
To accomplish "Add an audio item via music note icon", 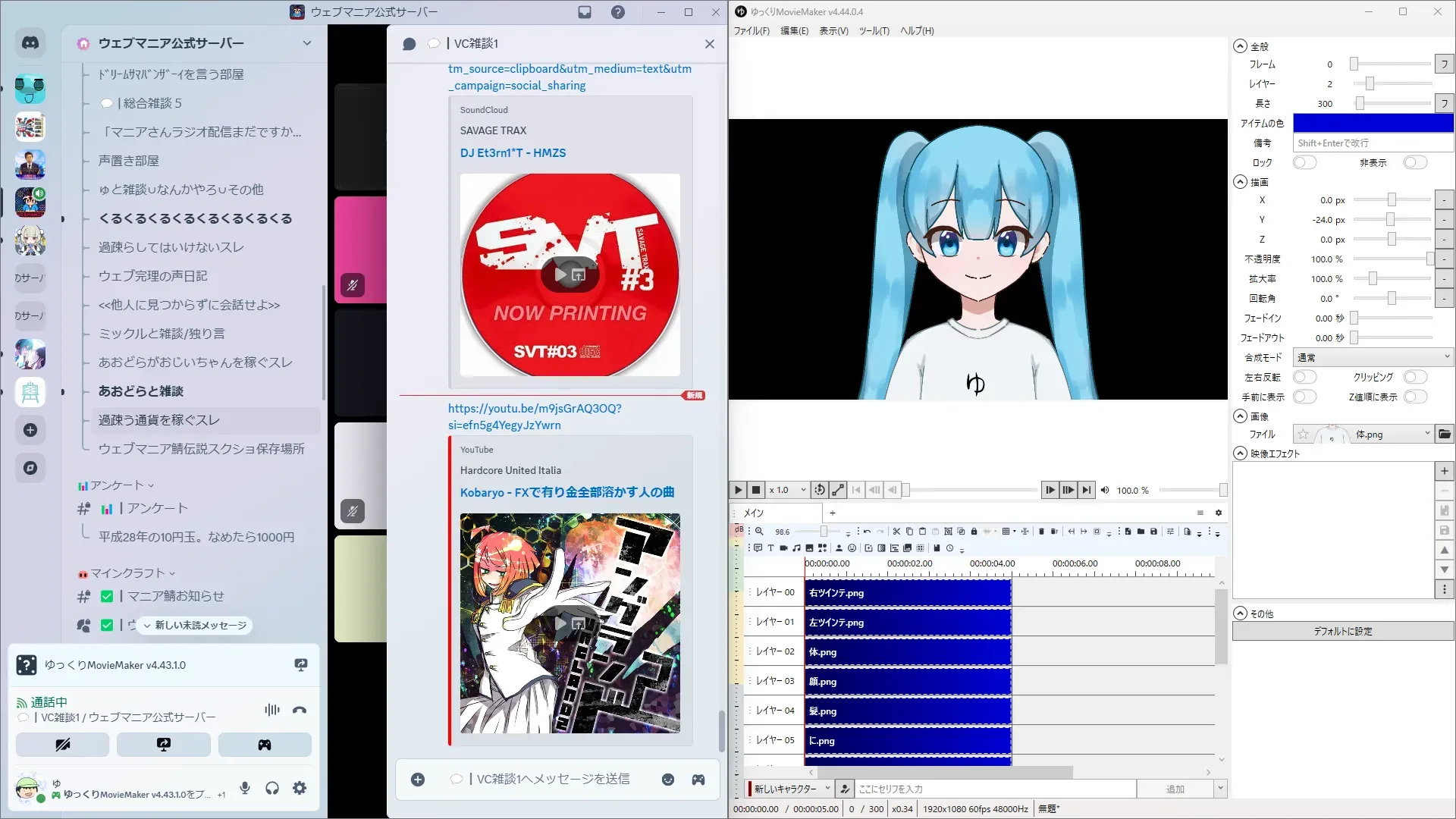I will click(796, 548).
